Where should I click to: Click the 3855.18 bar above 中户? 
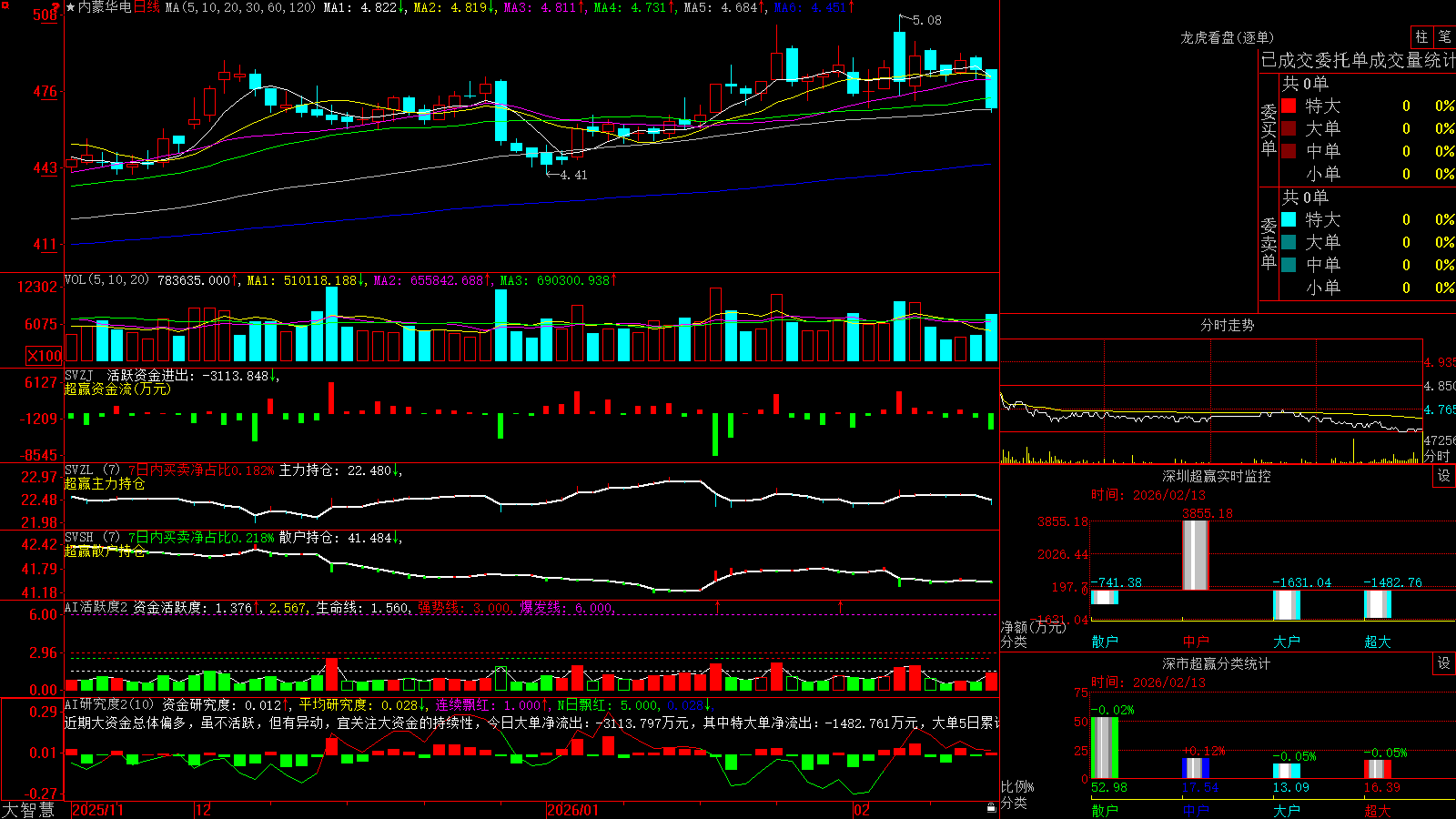coord(1196,555)
